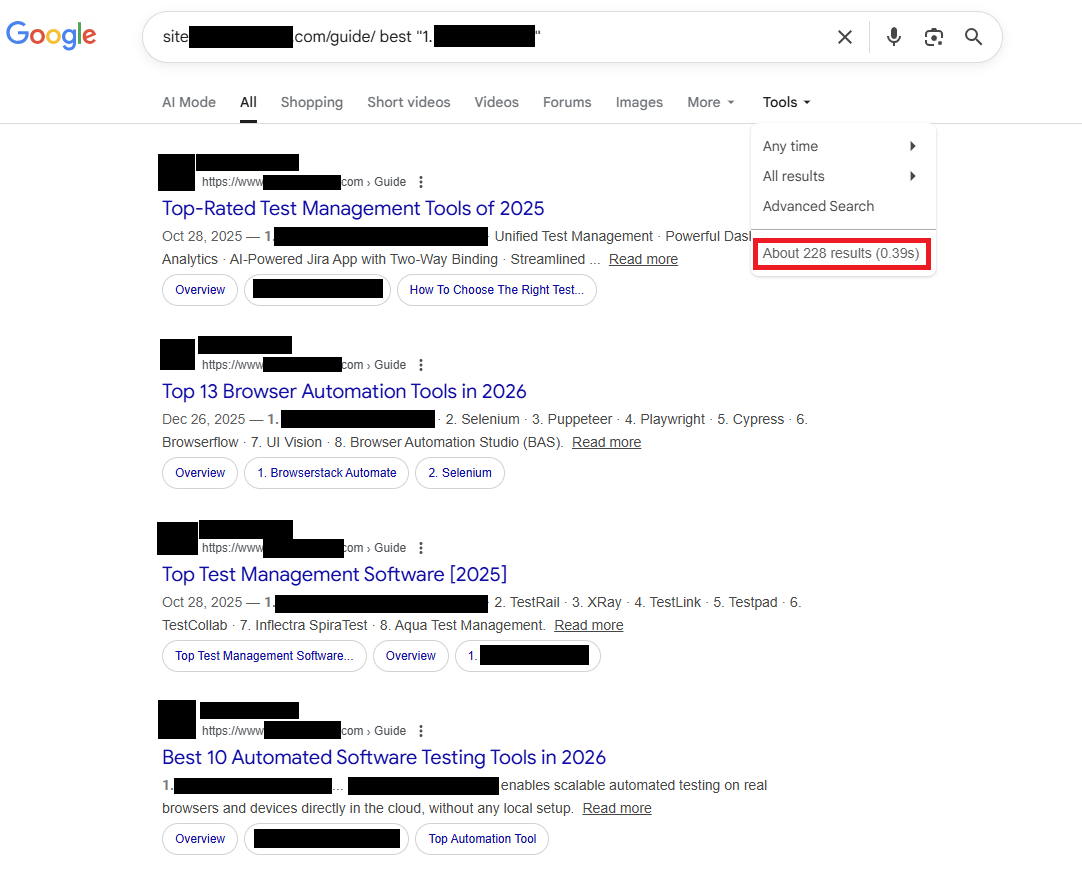Open three-dot menu for Top Test Management Software result
The height and width of the screenshot is (869, 1082).
click(x=421, y=547)
